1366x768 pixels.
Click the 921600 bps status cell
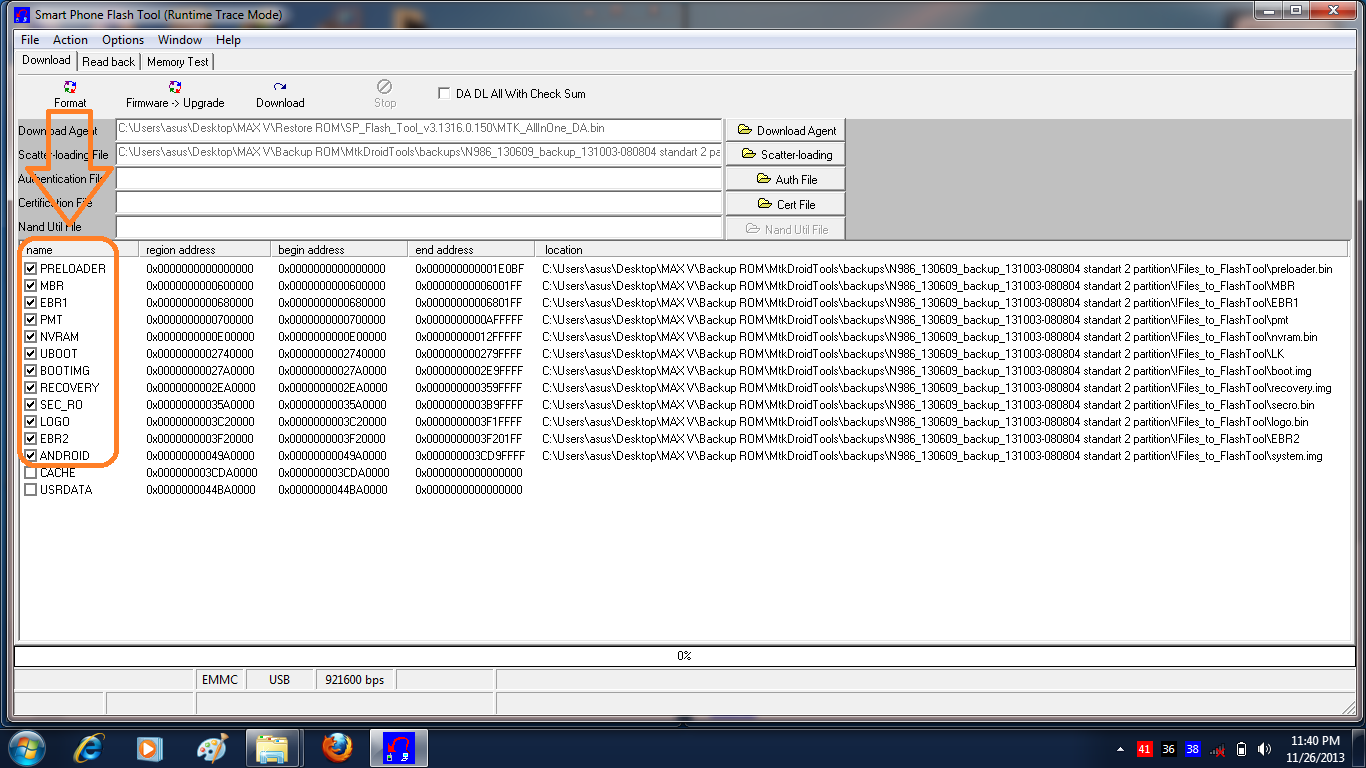coord(355,680)
